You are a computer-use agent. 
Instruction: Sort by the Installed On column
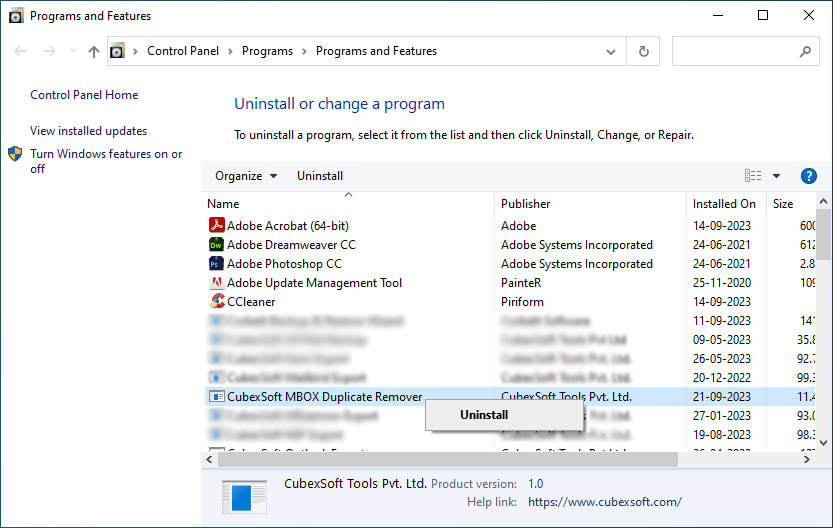coord(724,203)
